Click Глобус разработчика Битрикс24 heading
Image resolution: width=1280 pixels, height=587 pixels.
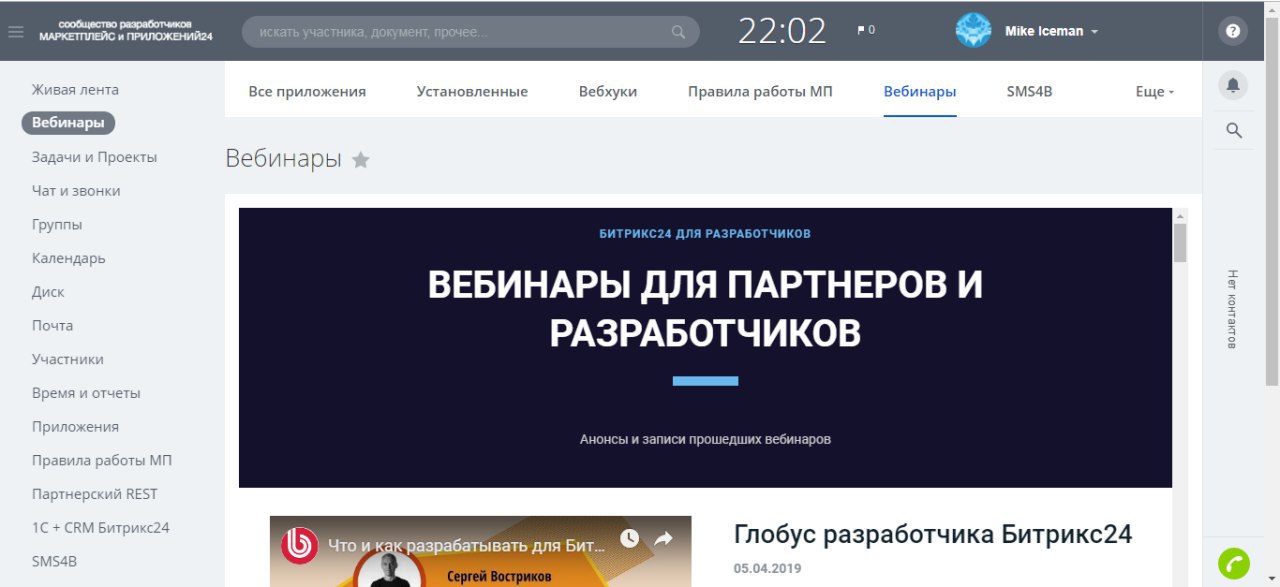tap(933, 534)
